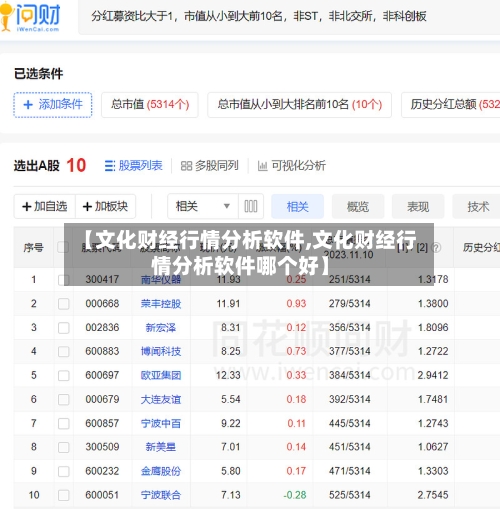Click the 股票列表 list icon
This screenshot has height=509, width=500.
(x=110, y=166)
